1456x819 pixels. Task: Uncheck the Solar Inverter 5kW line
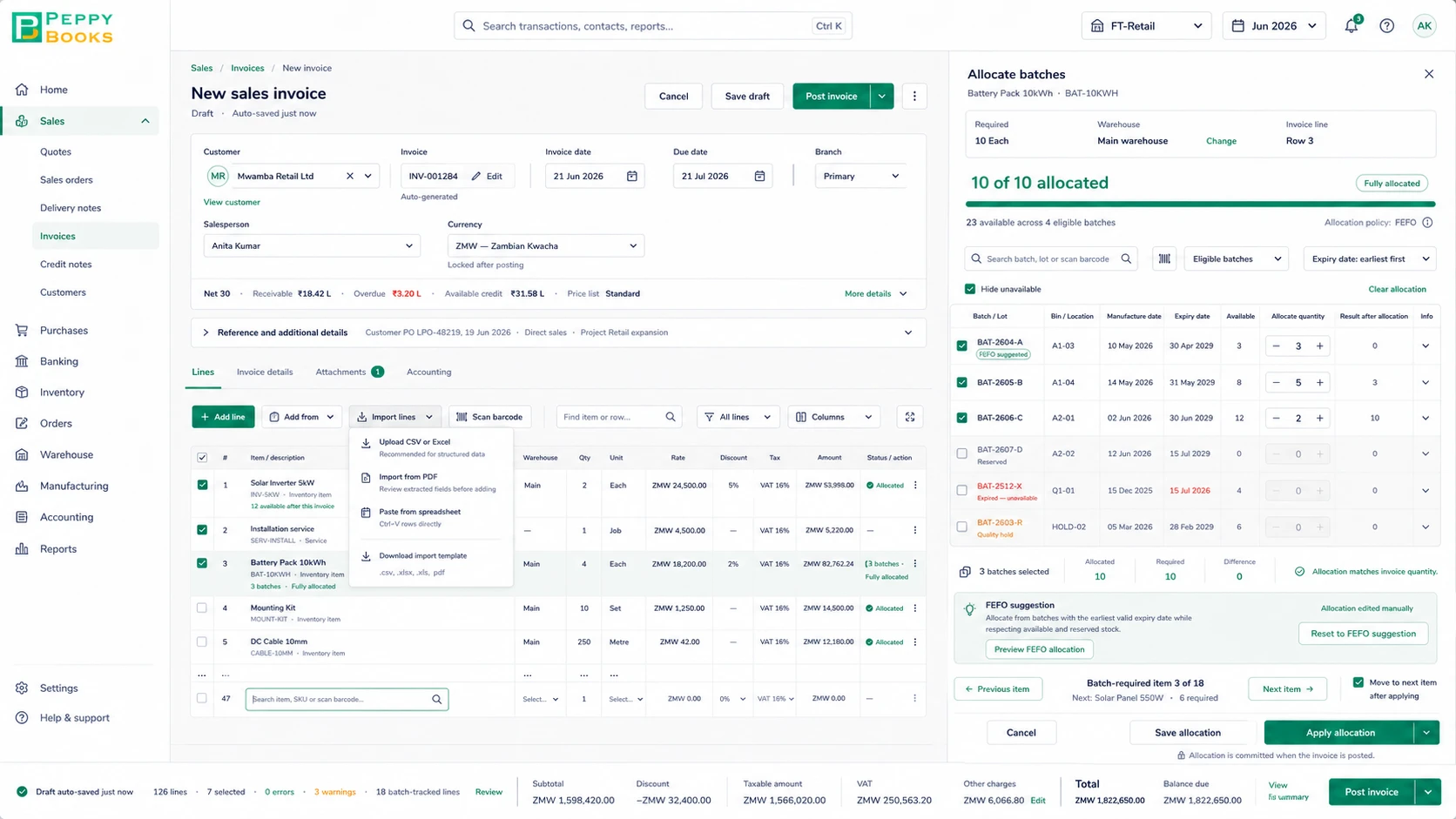202,485
